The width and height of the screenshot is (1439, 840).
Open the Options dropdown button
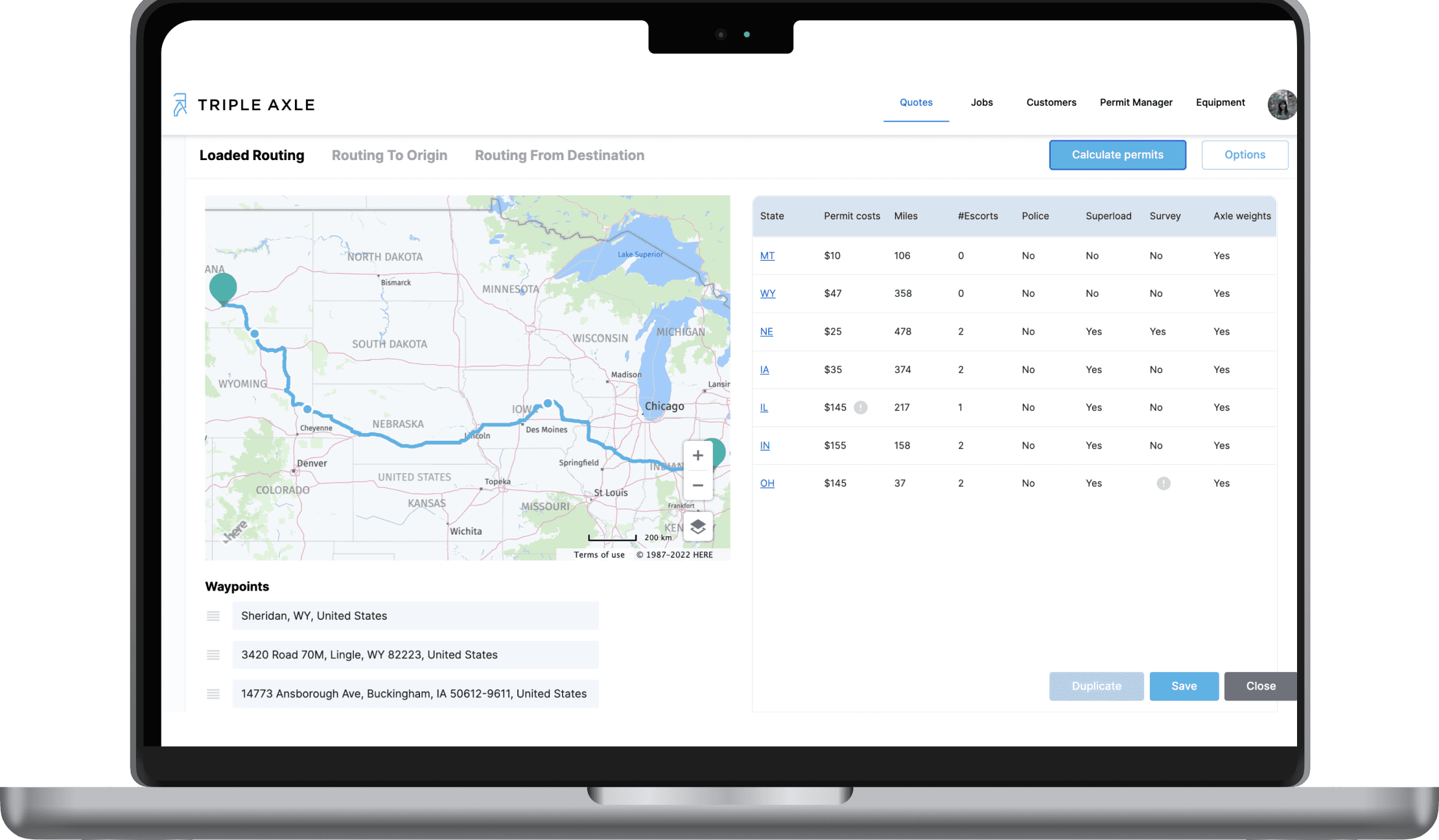pyautogui.click(x=1244, y=155)
